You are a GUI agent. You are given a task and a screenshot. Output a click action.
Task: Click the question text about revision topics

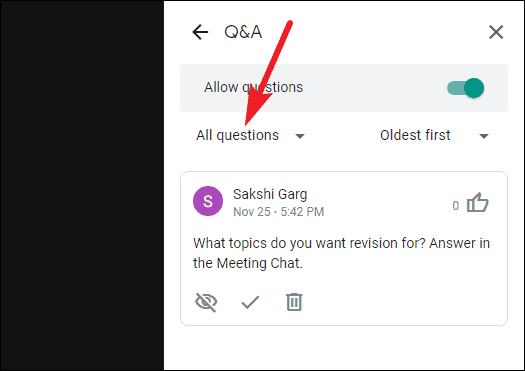click(342, 253)
